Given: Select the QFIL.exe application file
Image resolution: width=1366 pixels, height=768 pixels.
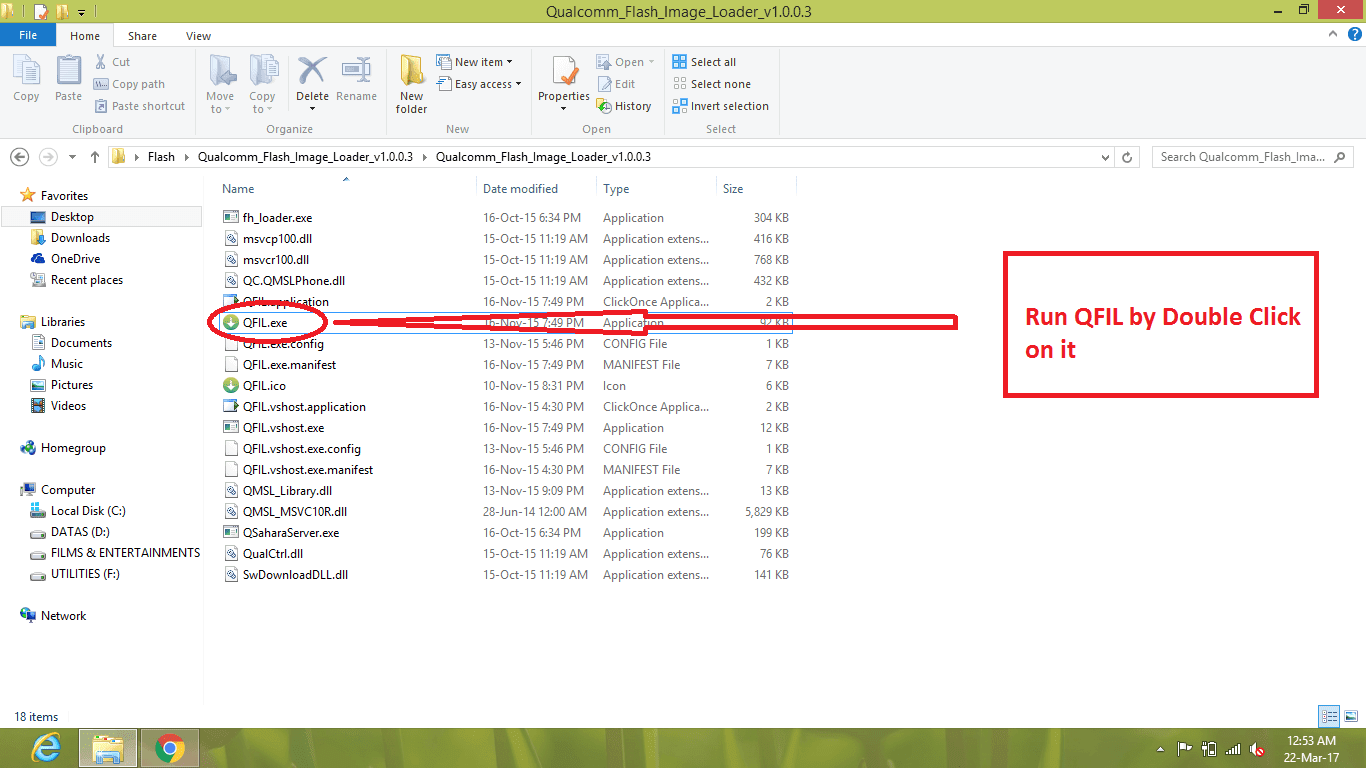Looking at the screenshot, I should click(265, 323).
